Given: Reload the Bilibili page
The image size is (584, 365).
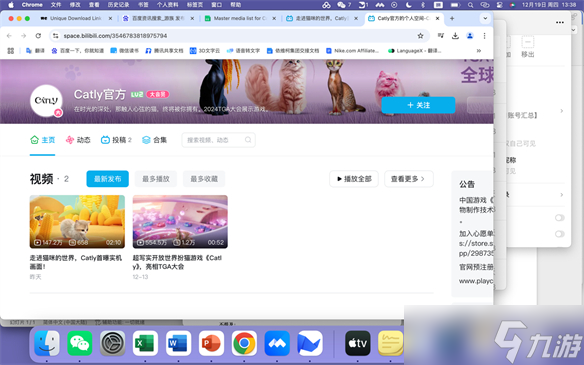Looking at the screenshot, I should tap(38, 36).
